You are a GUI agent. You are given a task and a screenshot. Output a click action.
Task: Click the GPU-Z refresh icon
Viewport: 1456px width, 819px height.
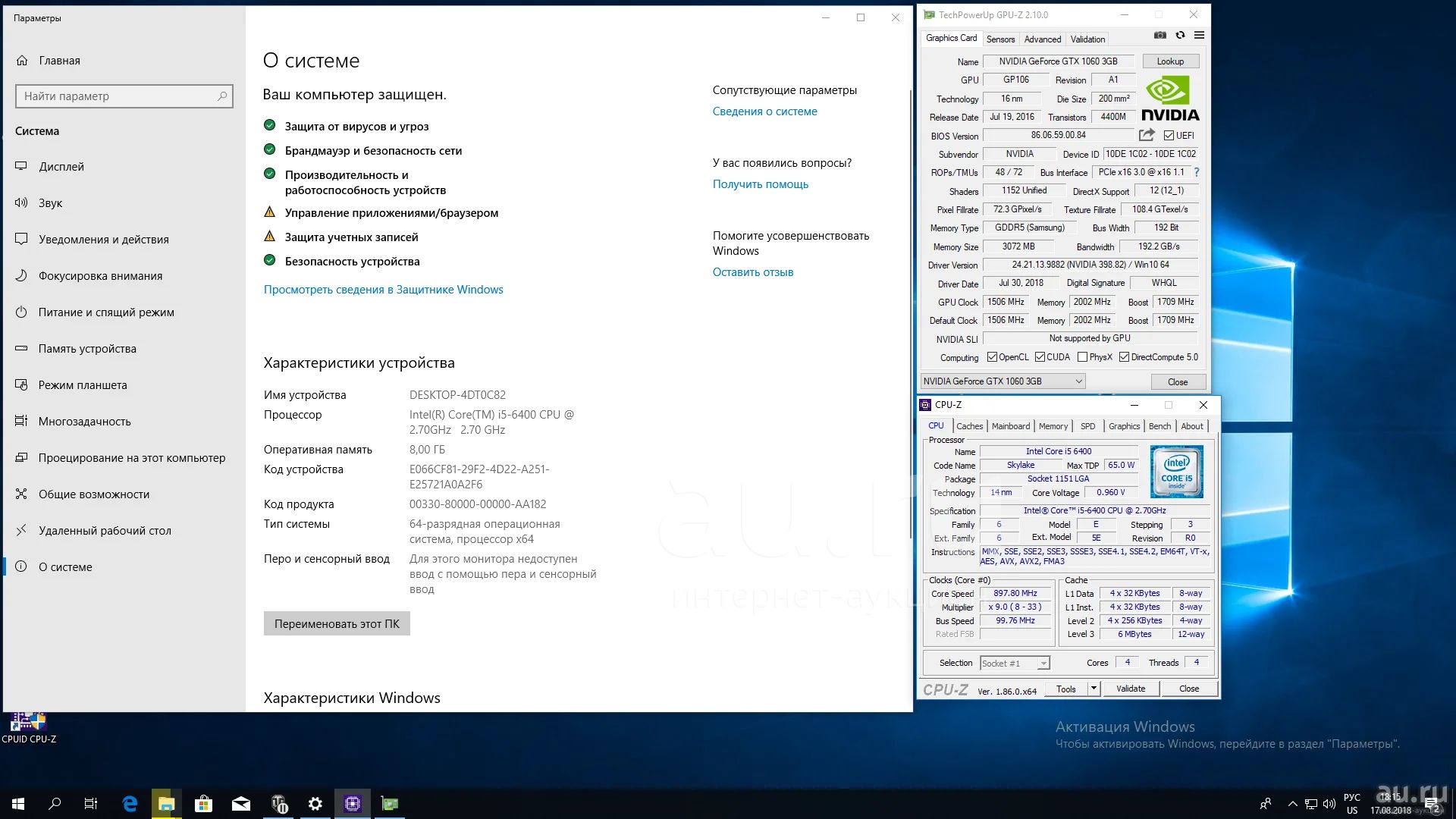pos(1180,36)
